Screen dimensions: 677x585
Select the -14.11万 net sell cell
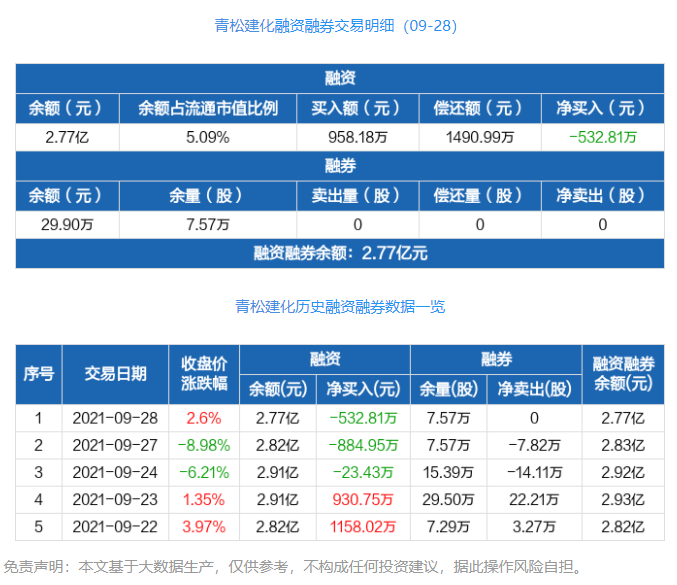click(535, 472)
